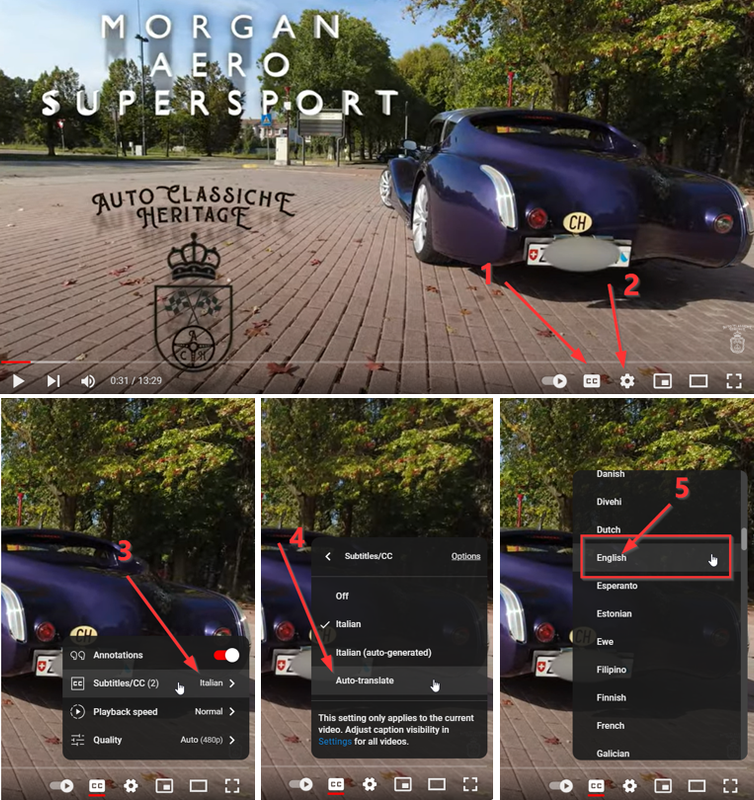Click gear icon under the Annotations settings panel
Screen dimensions: 754x800
[131, 786]
